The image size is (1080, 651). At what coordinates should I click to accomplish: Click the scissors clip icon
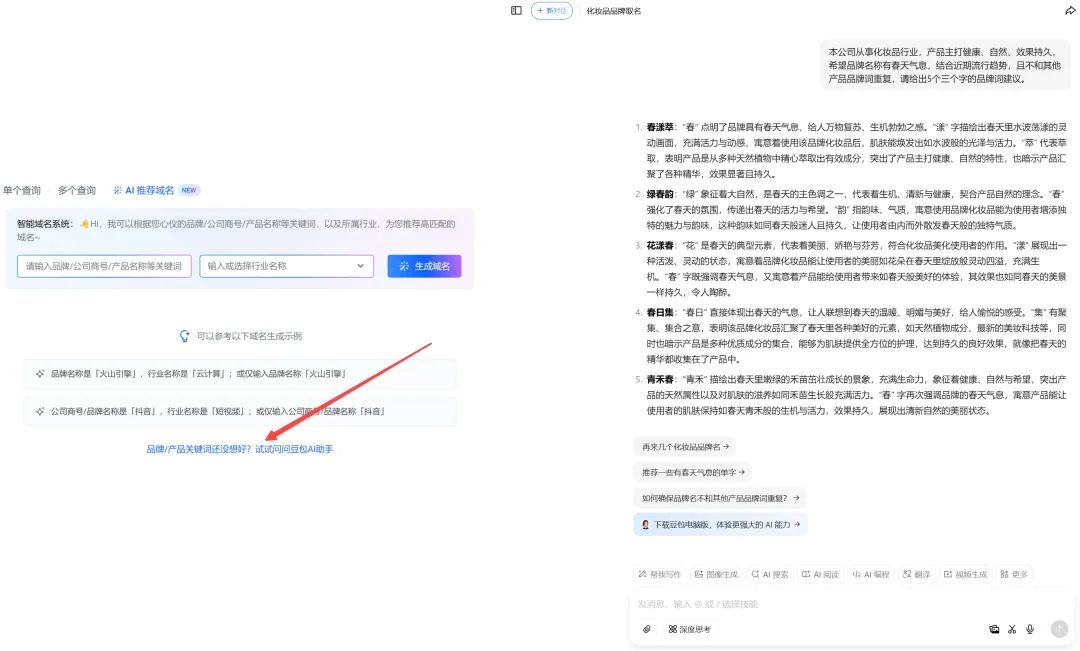pyautogui.click(x=1012, y=629)
